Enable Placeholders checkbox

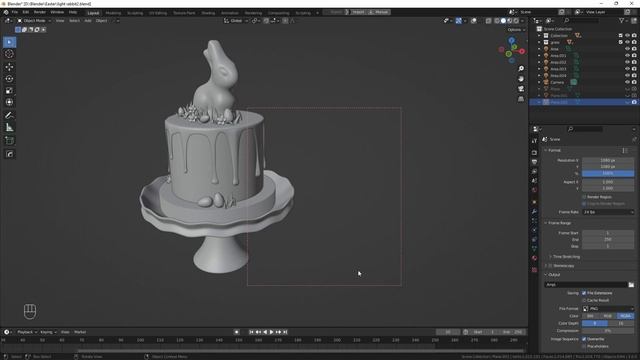(584, 346)
